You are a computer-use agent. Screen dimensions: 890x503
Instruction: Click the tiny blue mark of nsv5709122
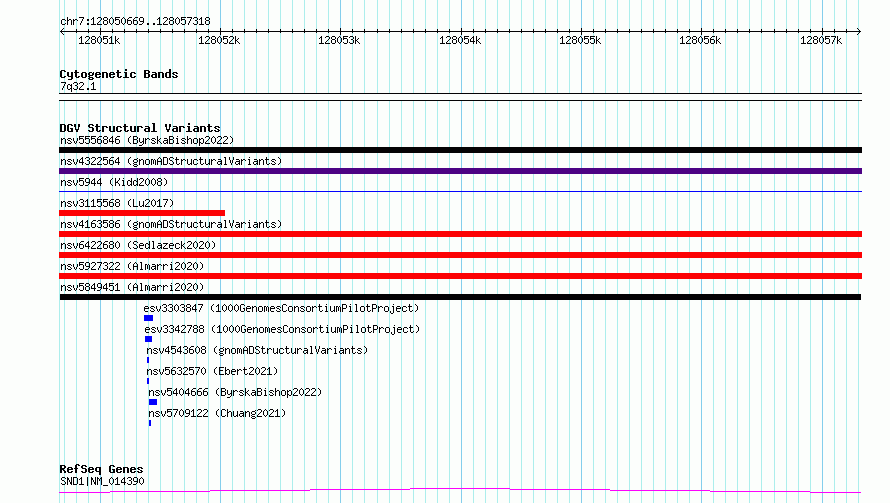[150, 423]
